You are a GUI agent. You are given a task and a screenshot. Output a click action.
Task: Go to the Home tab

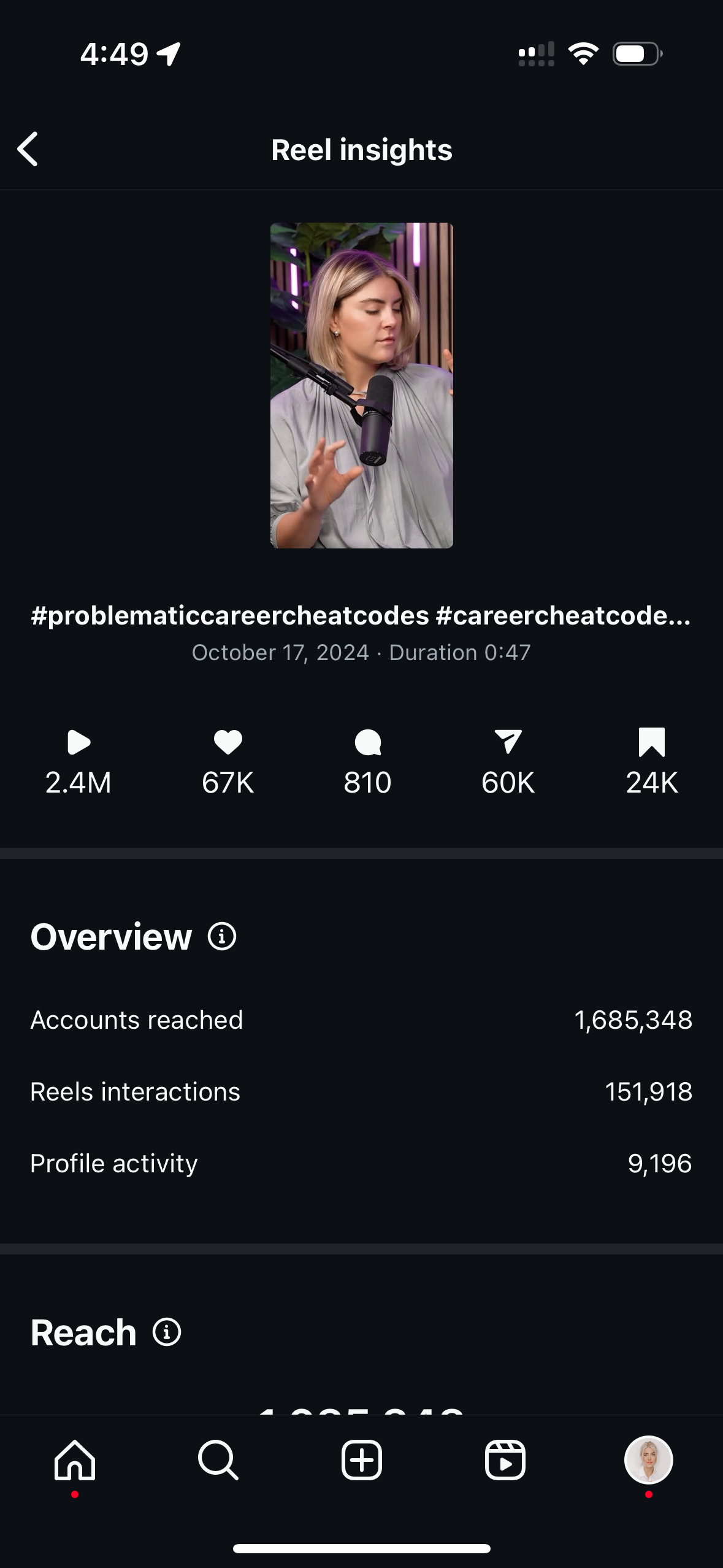click(75, 1460)
